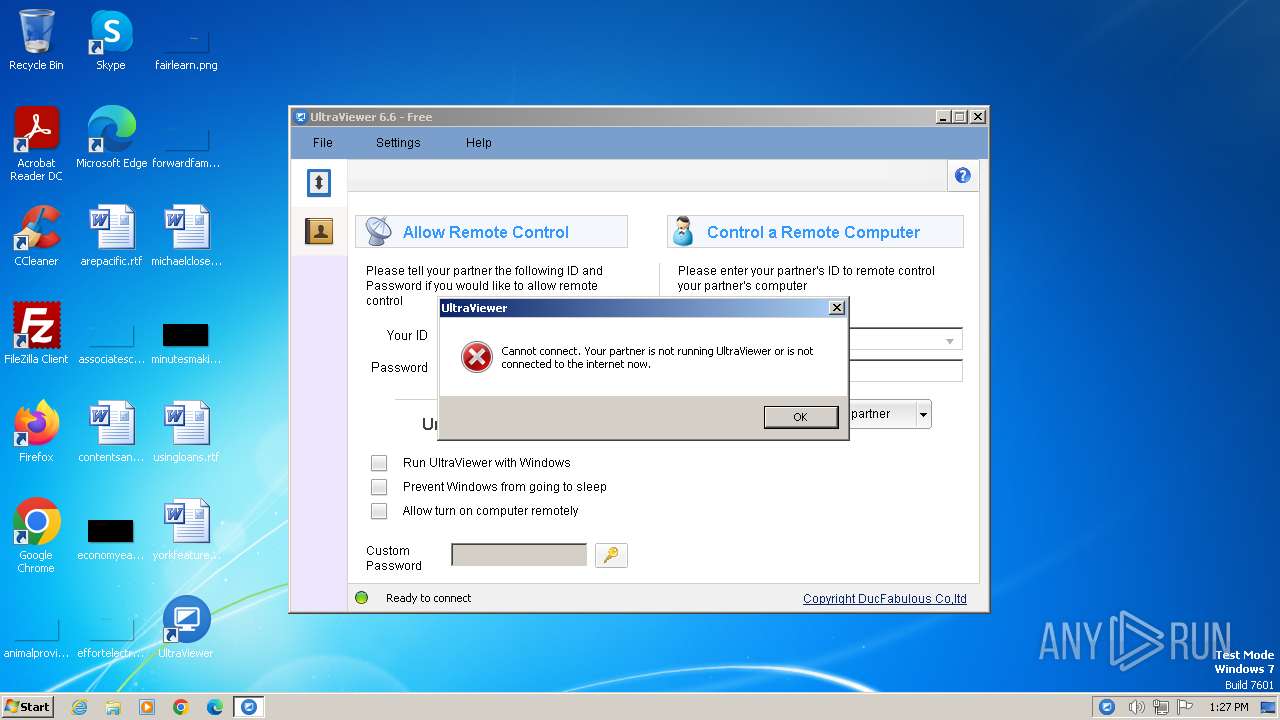Click the 1:27 PM taskbar clock
This screenshot has height=720, width=1280.
pyautogui.click(x=1229, y=707)
